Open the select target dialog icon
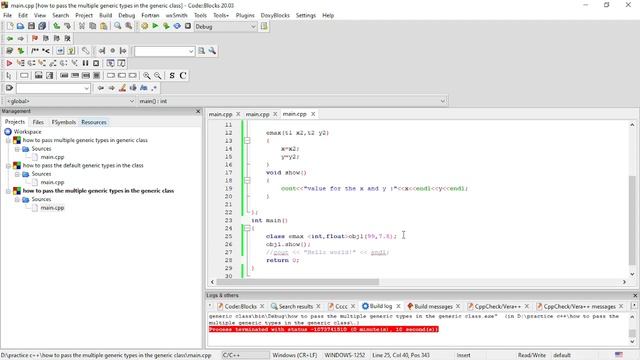This screenshot has height=360, width=640. pyautogui.click(x=264, y=27)
